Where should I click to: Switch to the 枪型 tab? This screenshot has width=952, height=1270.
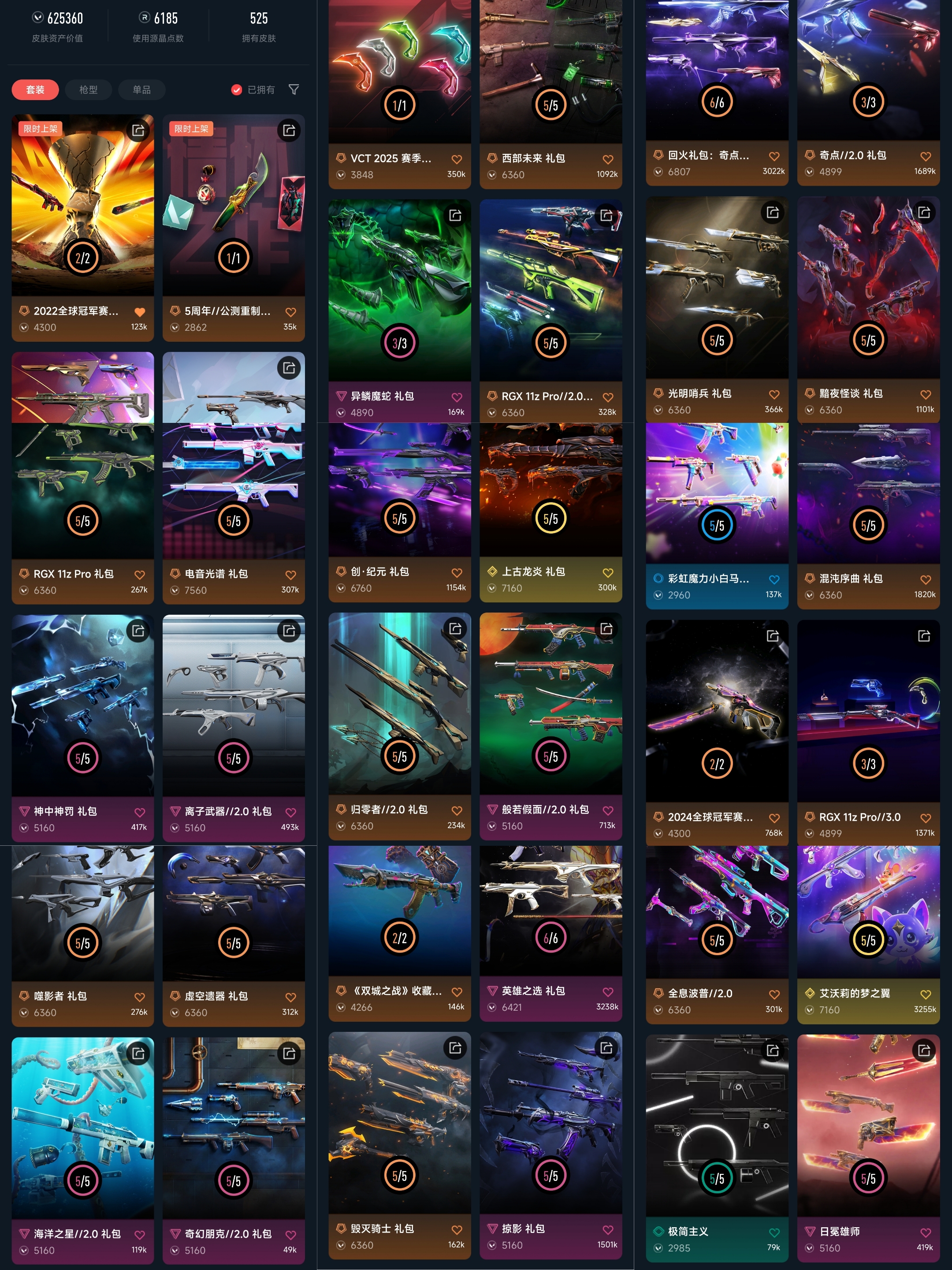point(89,90)
